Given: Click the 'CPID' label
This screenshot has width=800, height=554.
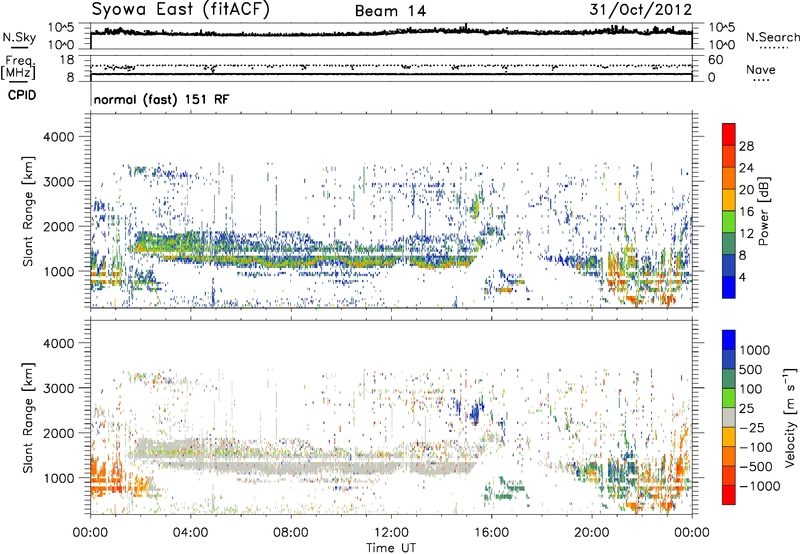Looking at the screenshot, I should tap(22, 95).
